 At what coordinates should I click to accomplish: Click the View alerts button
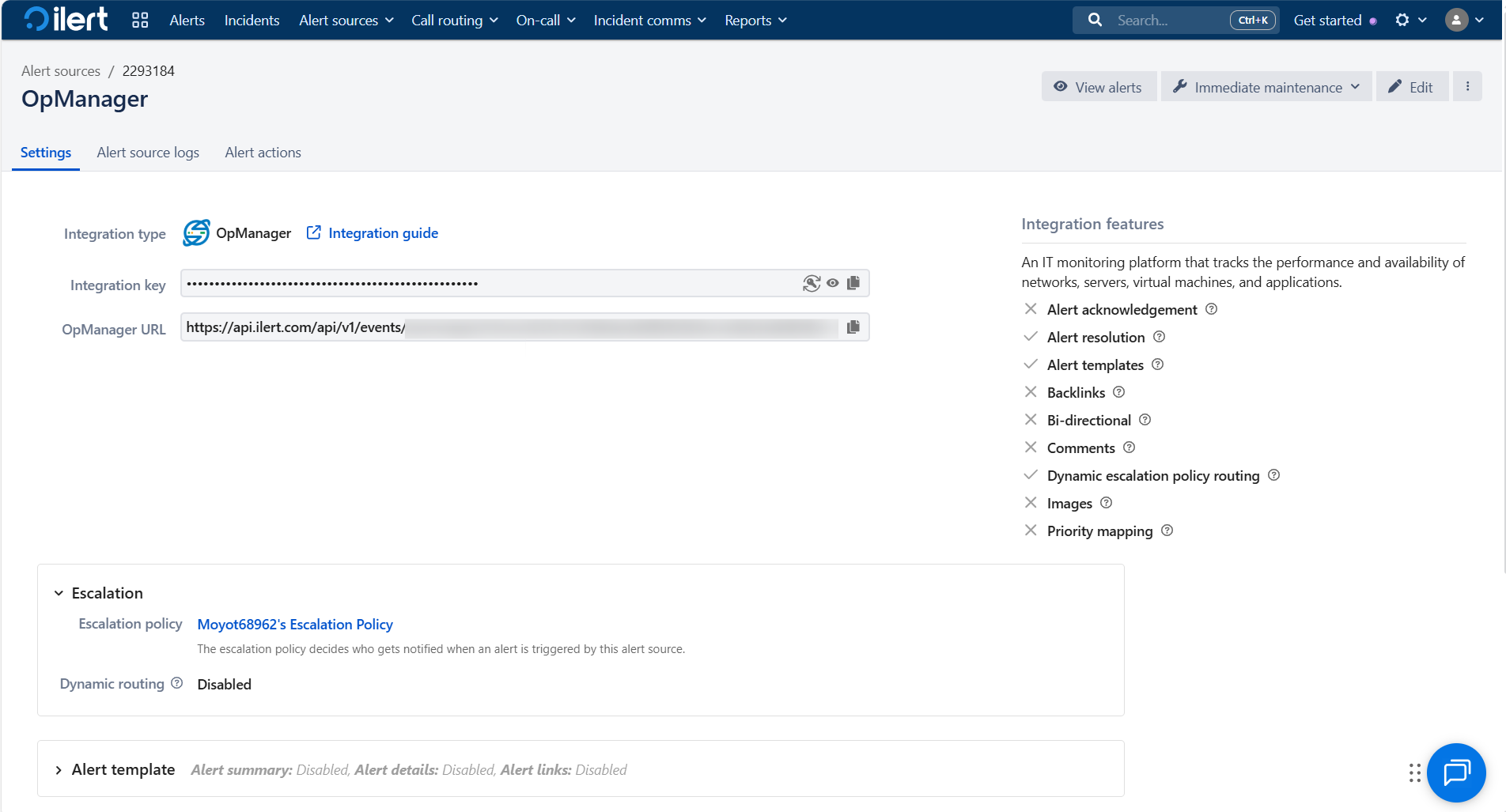tap(1099, 87)
